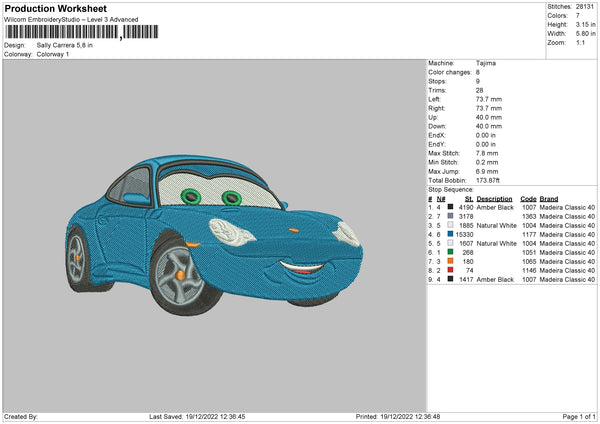The height and width of the screenshot is (424, 600).
Task: Click the barcode under the worksheet title
Action: [62, 33]
